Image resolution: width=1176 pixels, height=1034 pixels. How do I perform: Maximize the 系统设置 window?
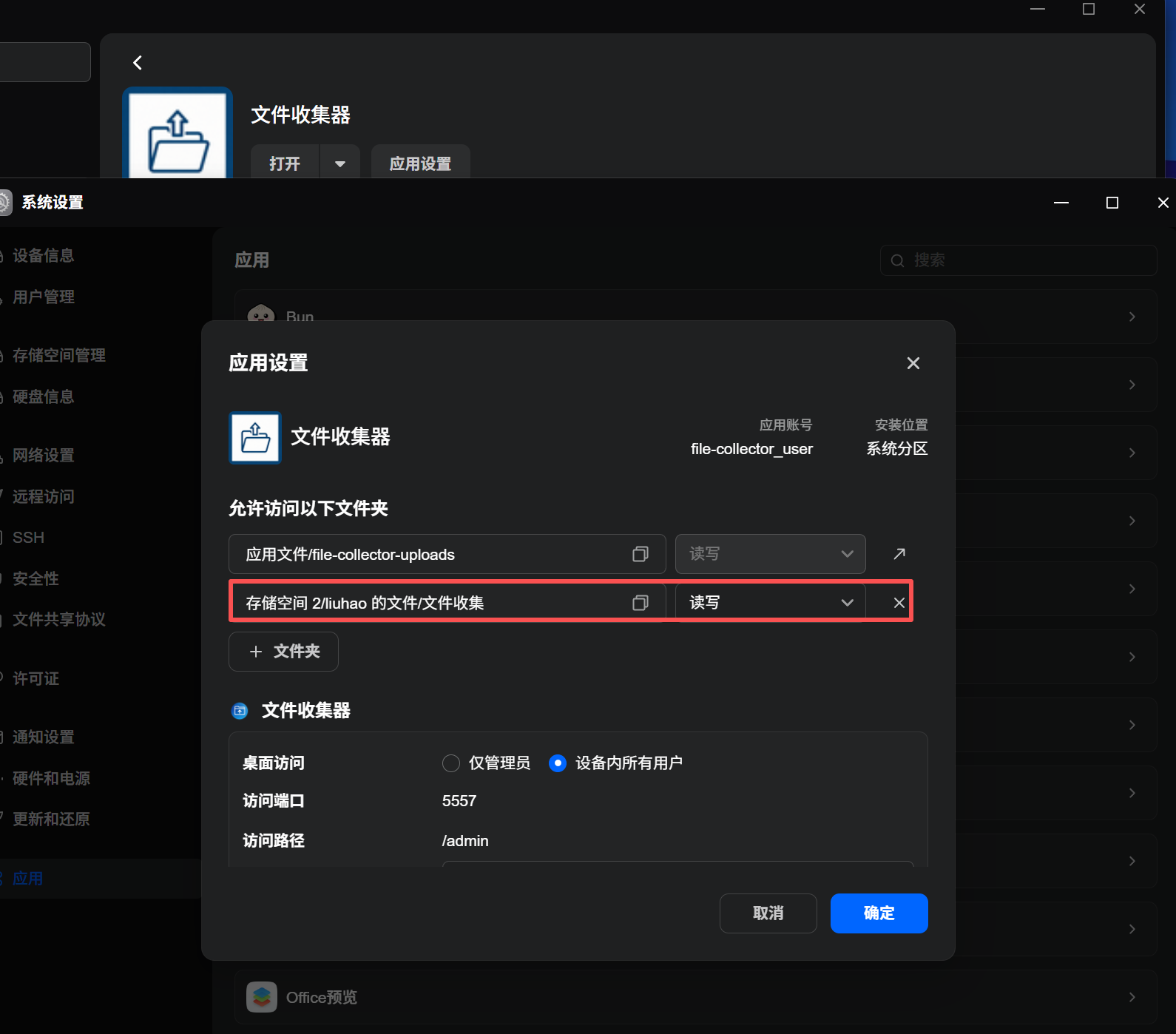(x=1112, y=203)
